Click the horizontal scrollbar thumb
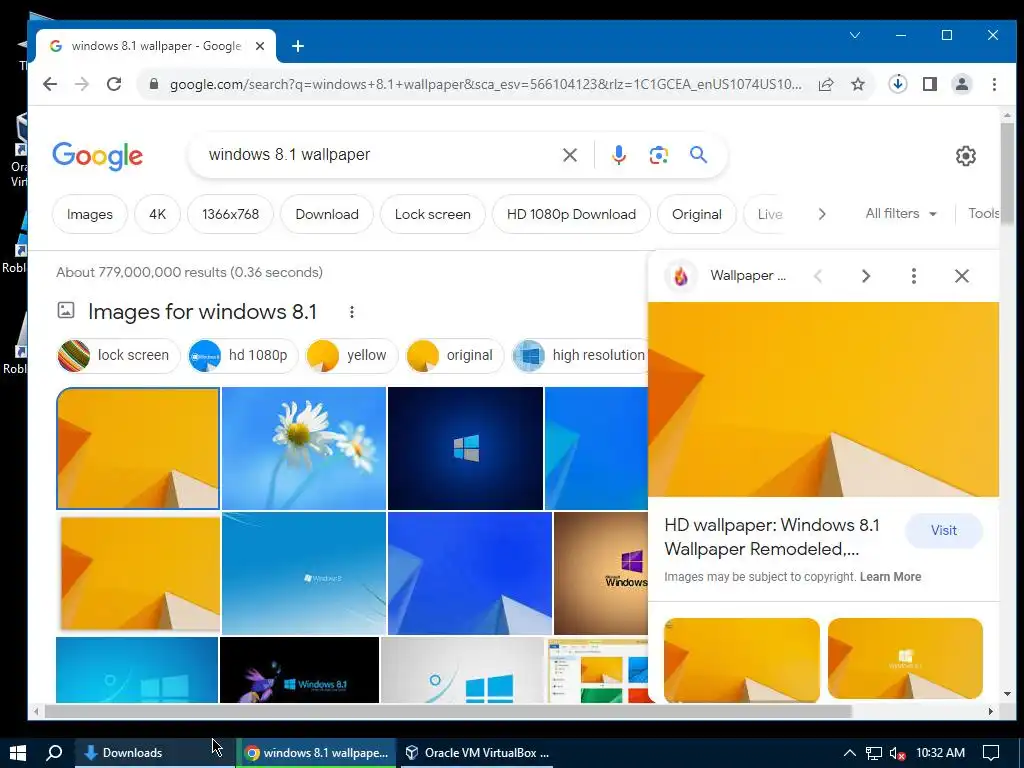1024x768 pixels. (448, 711)
